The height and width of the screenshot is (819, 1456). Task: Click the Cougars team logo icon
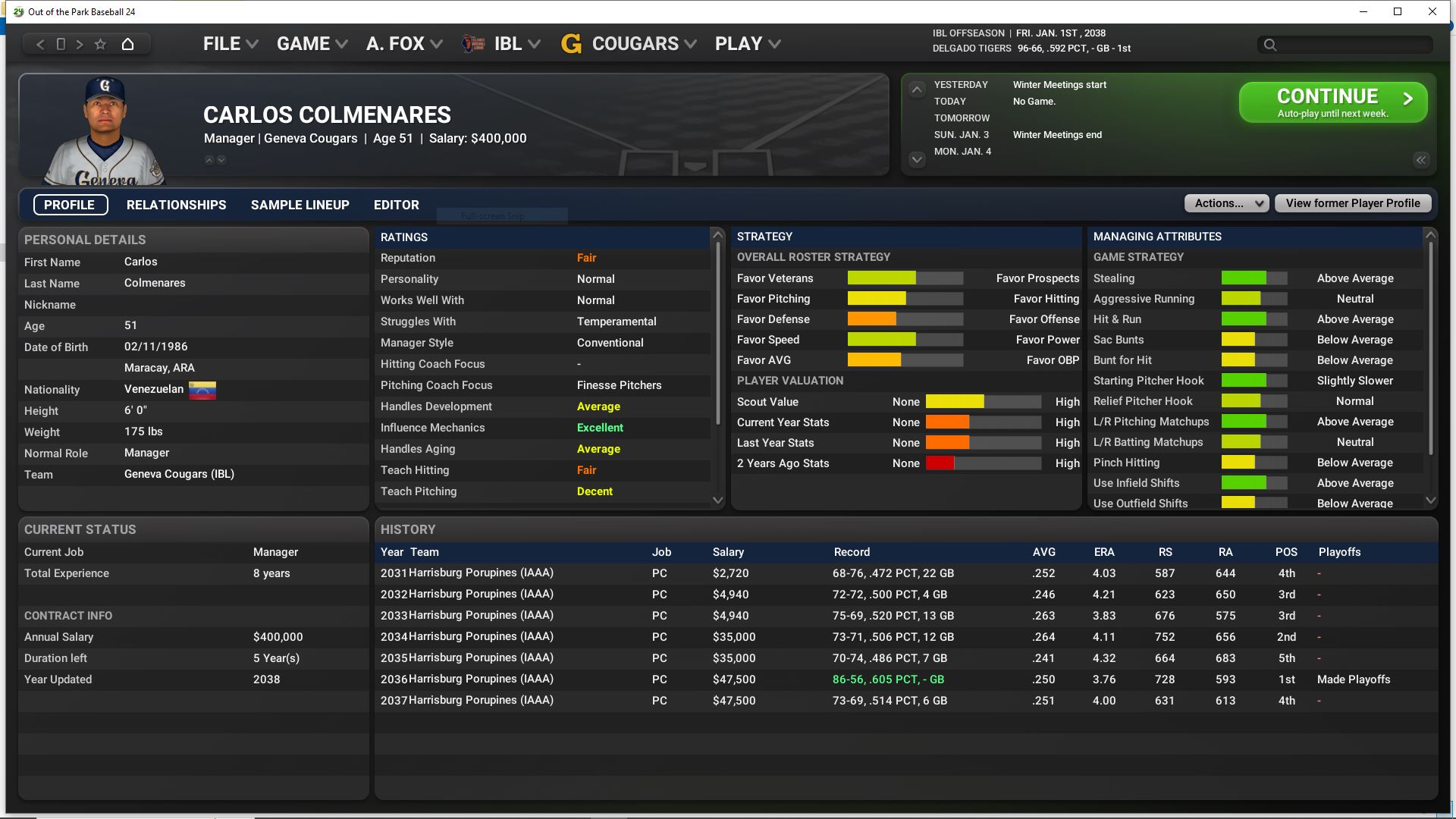(x=571, y=44)
